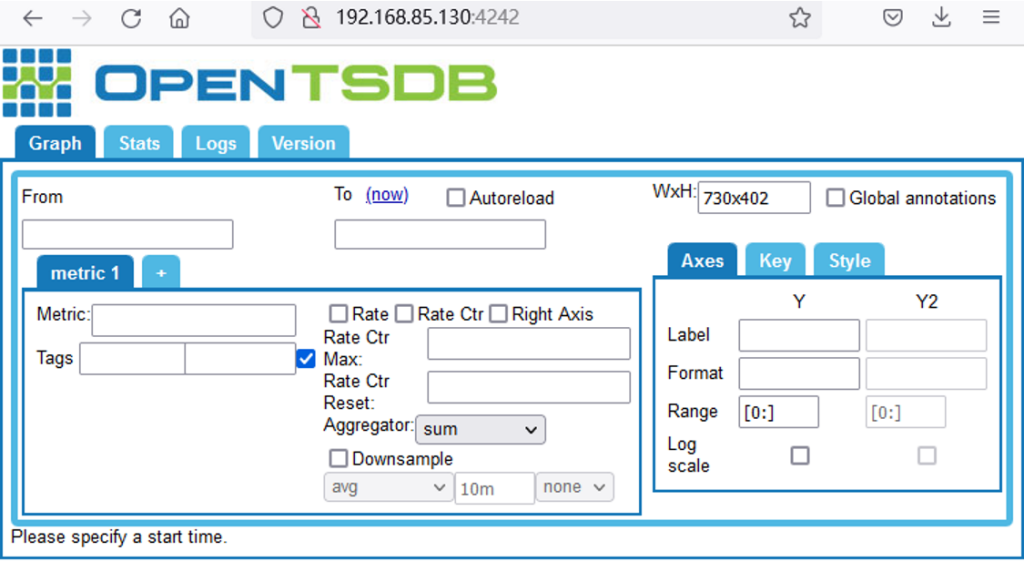Click the Y axis Range field [0:]
Viewport: 1024px width, 562px height.
pos(778,412)
